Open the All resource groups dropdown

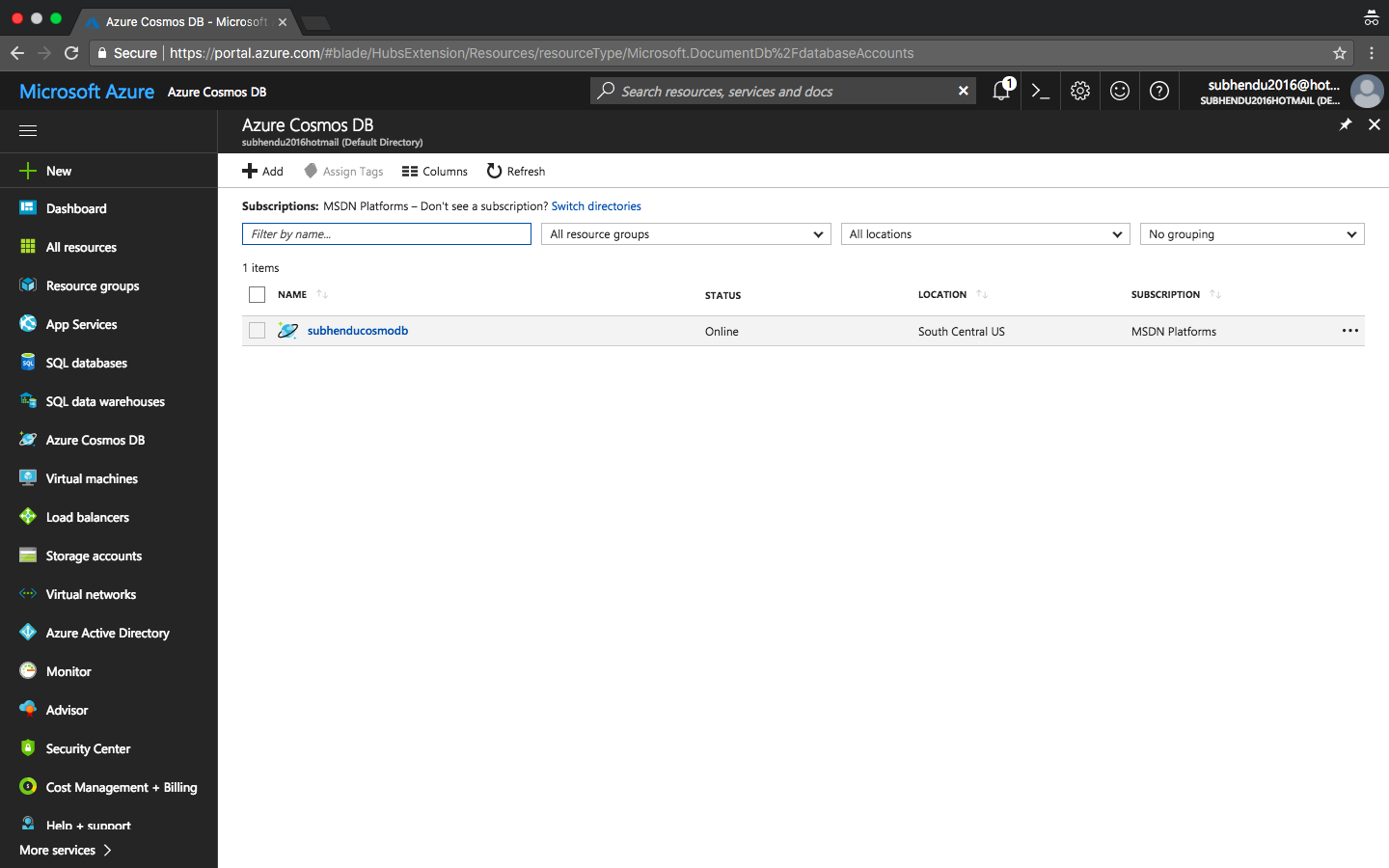pos(686,234)
